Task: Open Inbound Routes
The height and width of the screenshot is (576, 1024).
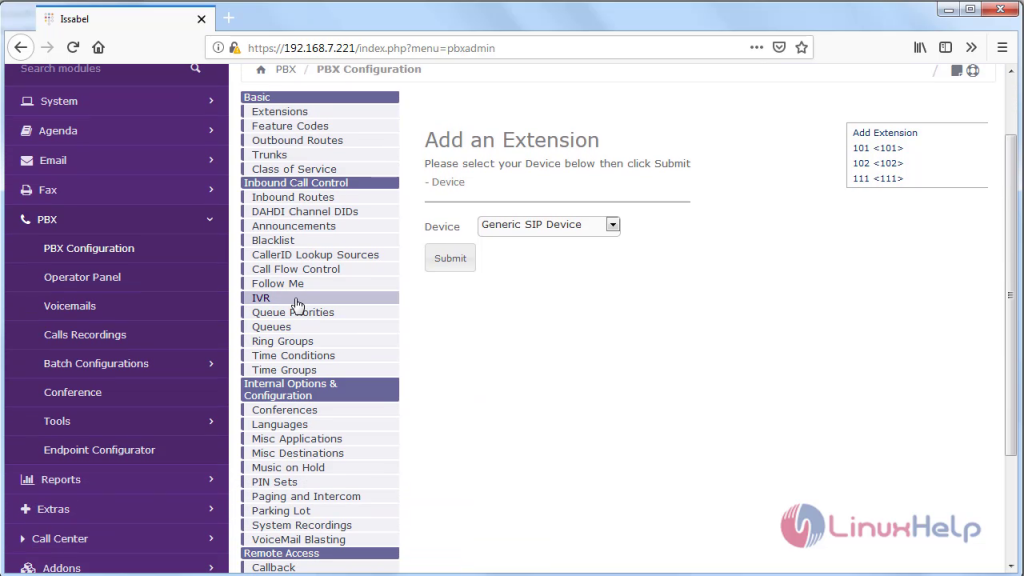Action: coord(293,197)
